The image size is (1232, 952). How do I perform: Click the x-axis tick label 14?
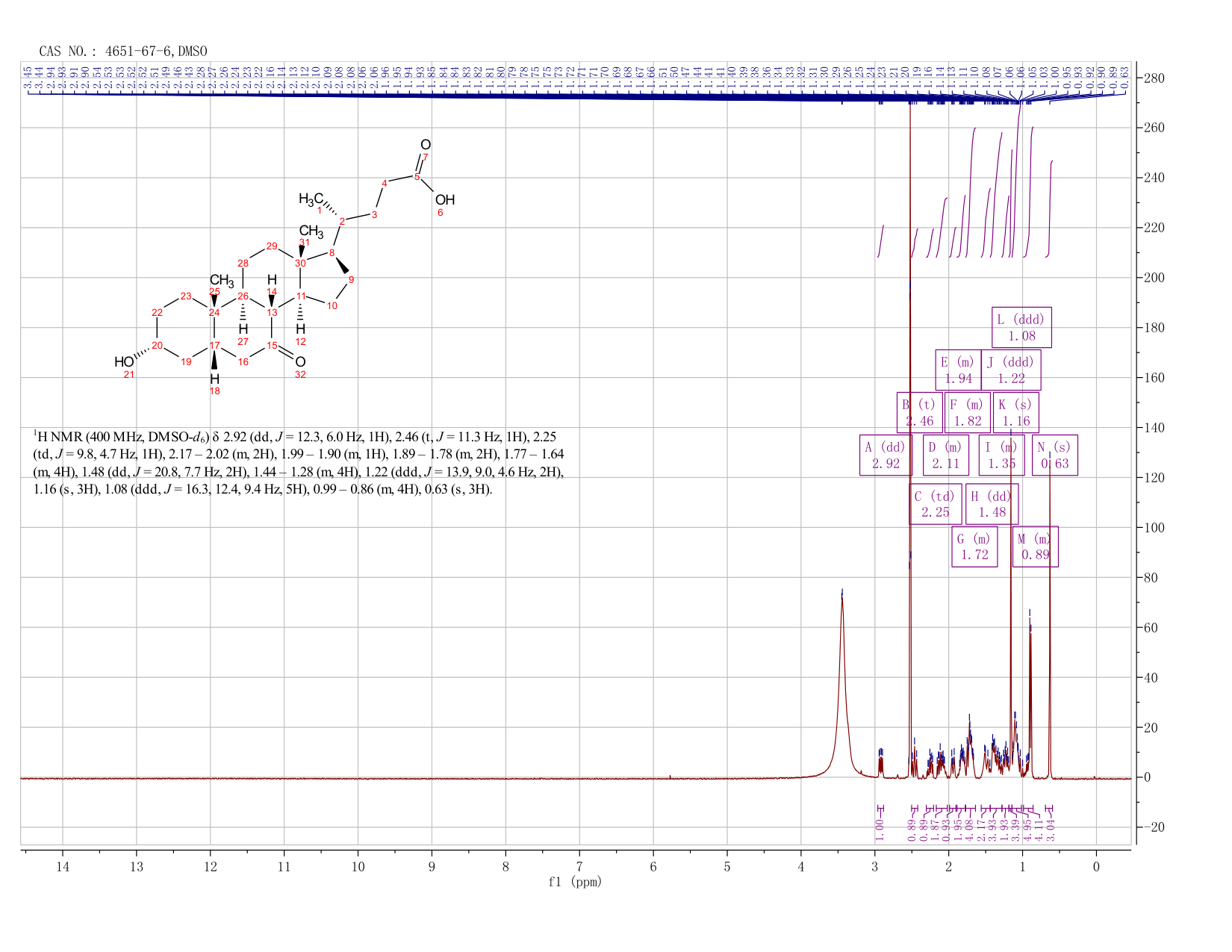click(x=63, y=866)
